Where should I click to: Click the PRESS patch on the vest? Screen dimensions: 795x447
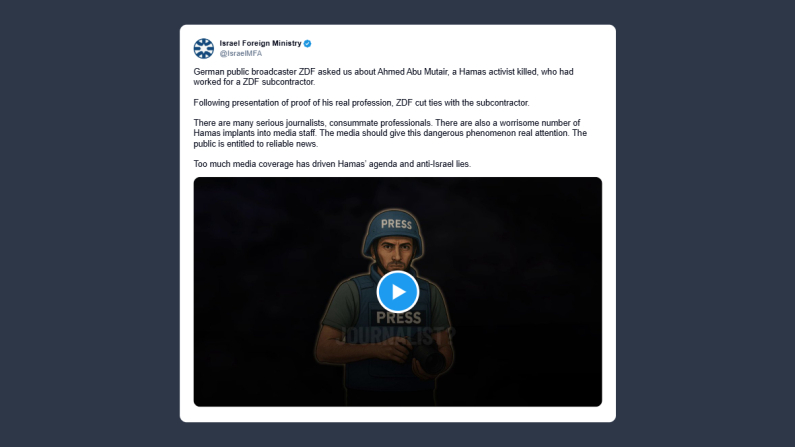tap(398, 318)
